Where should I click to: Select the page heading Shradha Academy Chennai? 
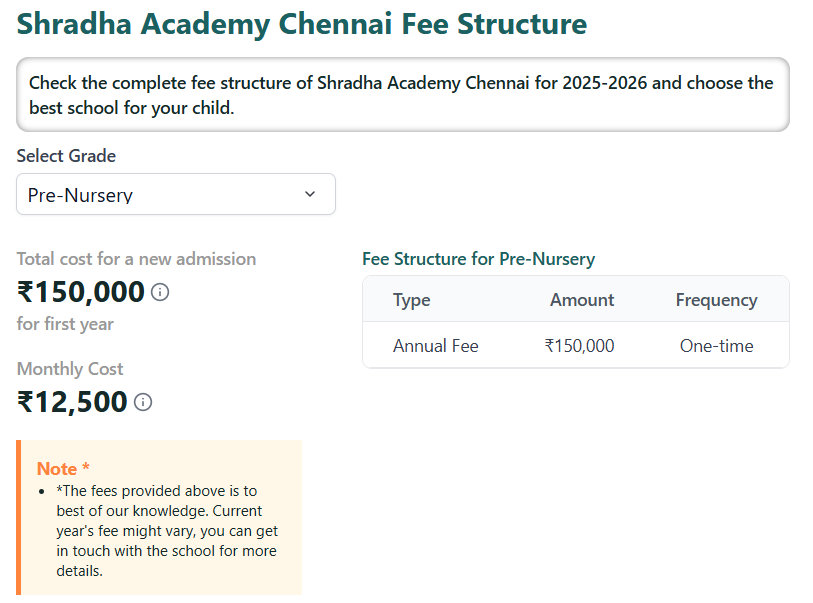coord(300,23)
